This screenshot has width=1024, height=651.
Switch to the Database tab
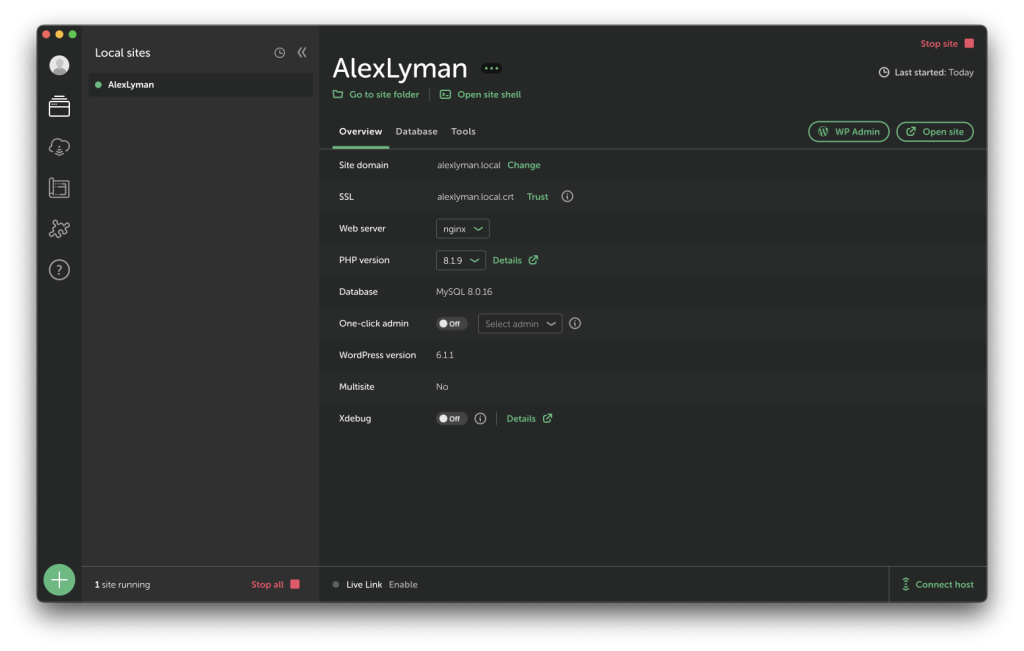(416, 132)
